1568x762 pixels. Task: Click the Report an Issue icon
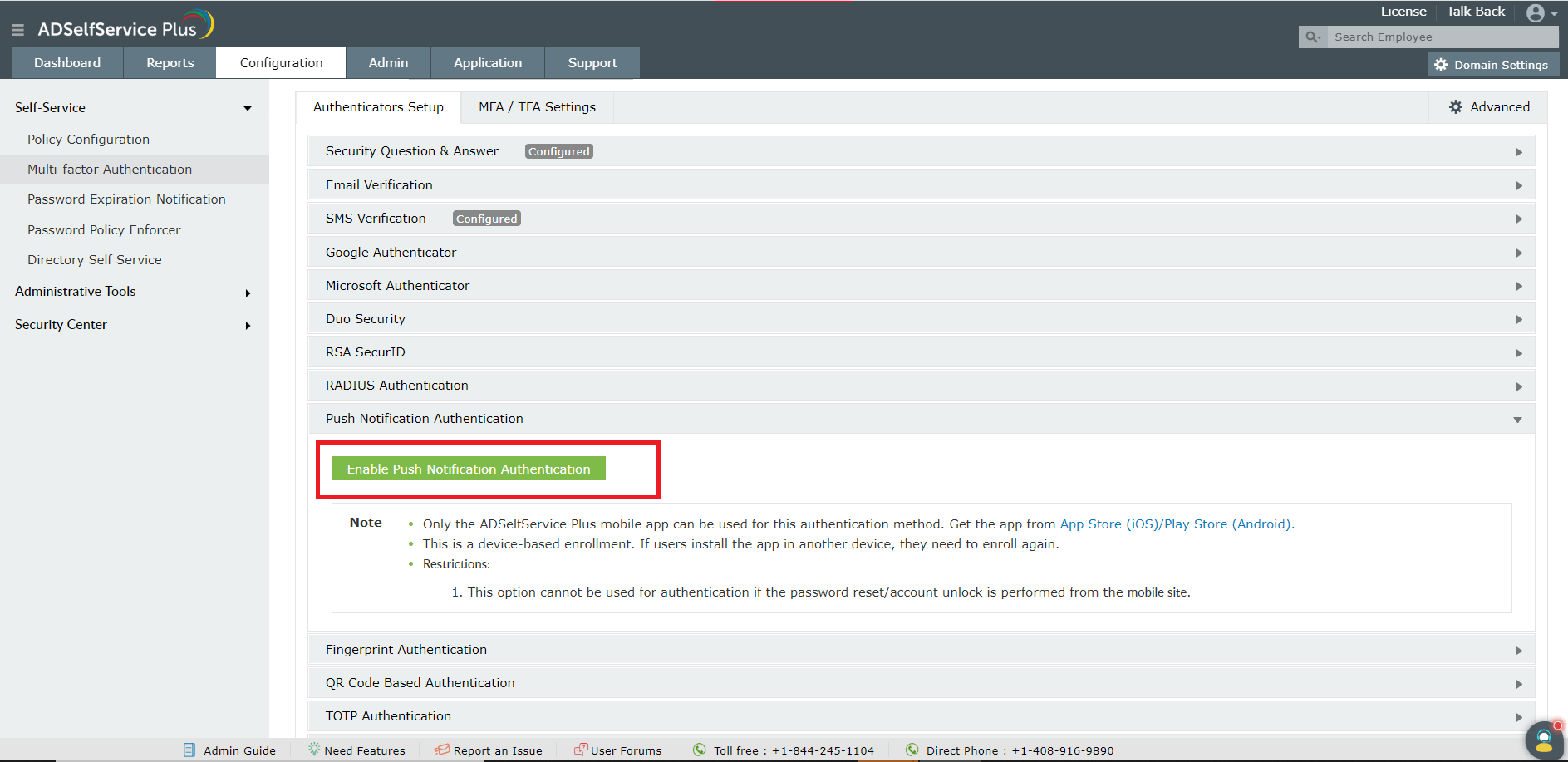pos(442,750)
